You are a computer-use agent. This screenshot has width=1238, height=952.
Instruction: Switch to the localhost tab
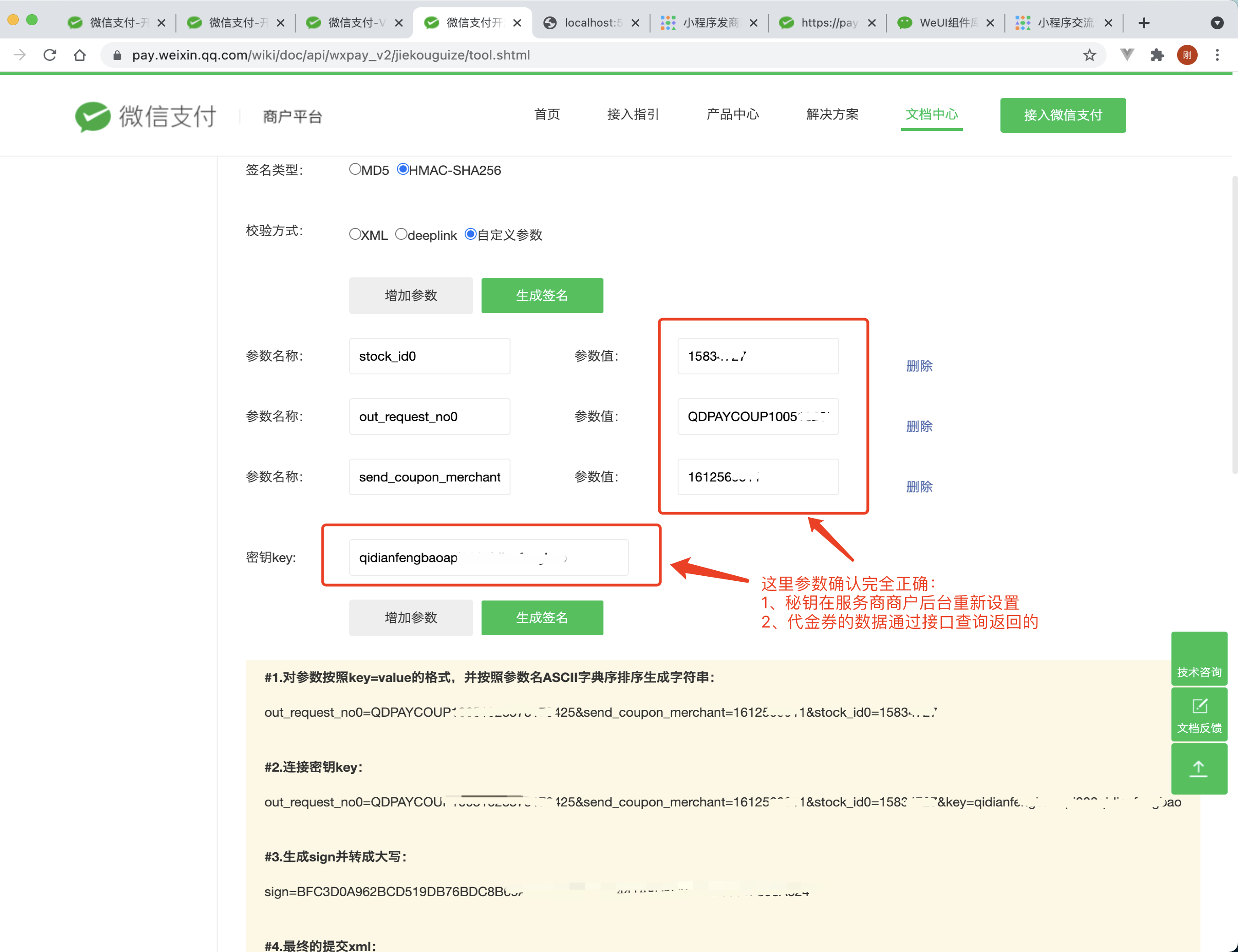(590, 23)
